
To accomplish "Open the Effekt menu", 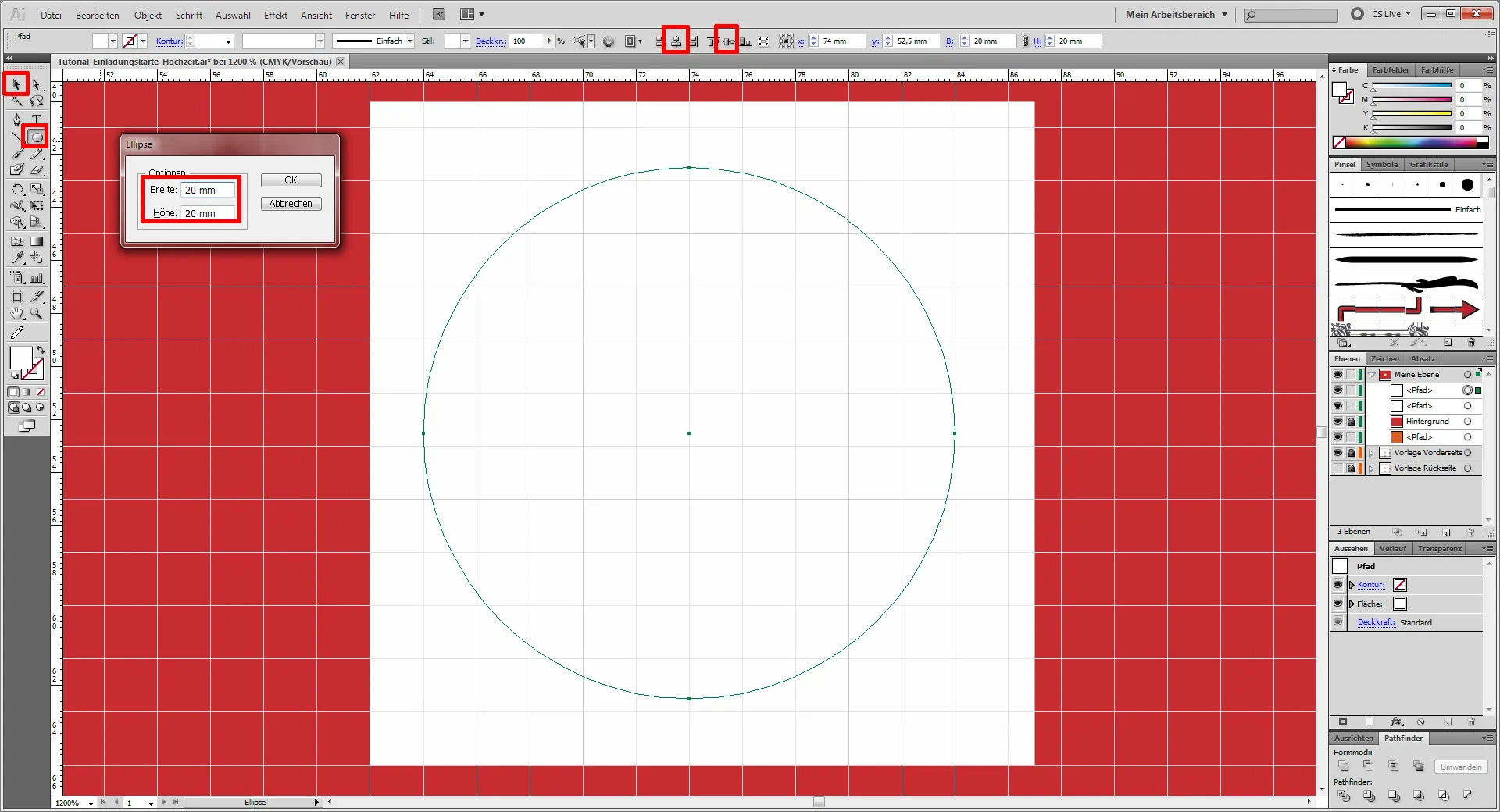I will 275,15.
